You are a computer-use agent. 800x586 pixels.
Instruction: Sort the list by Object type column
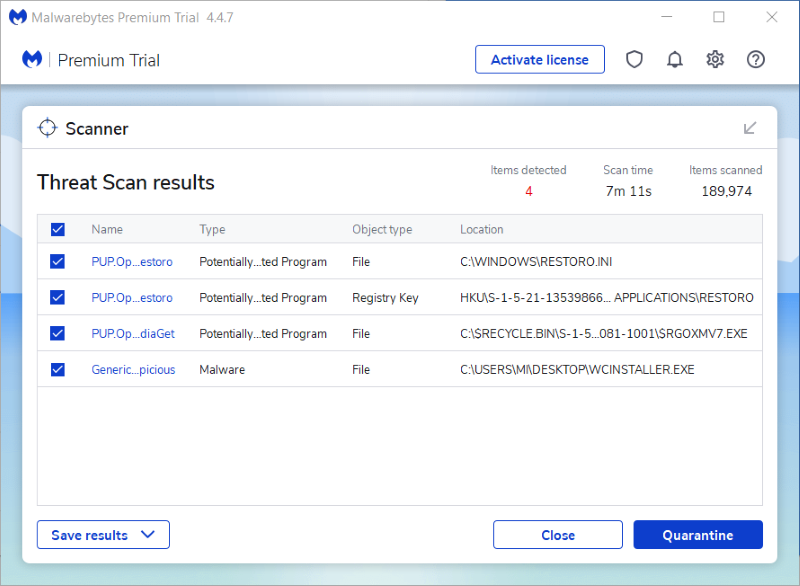pos(382,230)
